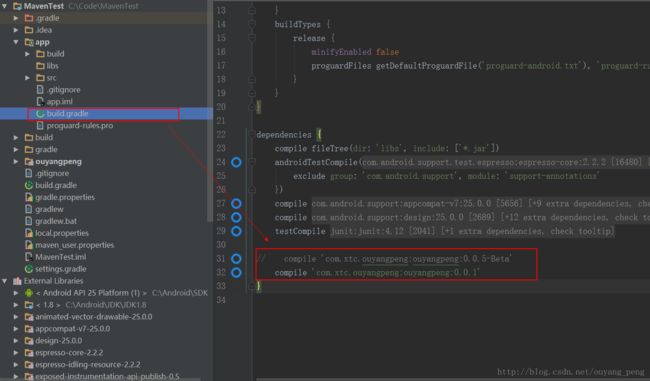Image resolution: width=650 pixels, height=381 pixels.
Task: Select maven_user.properties in project tree
Action: point(75,245)
